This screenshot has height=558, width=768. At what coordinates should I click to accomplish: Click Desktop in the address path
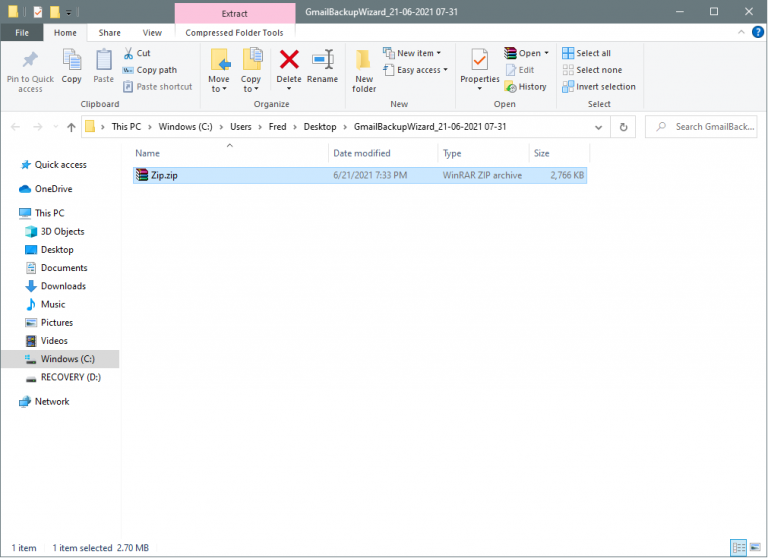pyautogui.click(x=320, y=127)
